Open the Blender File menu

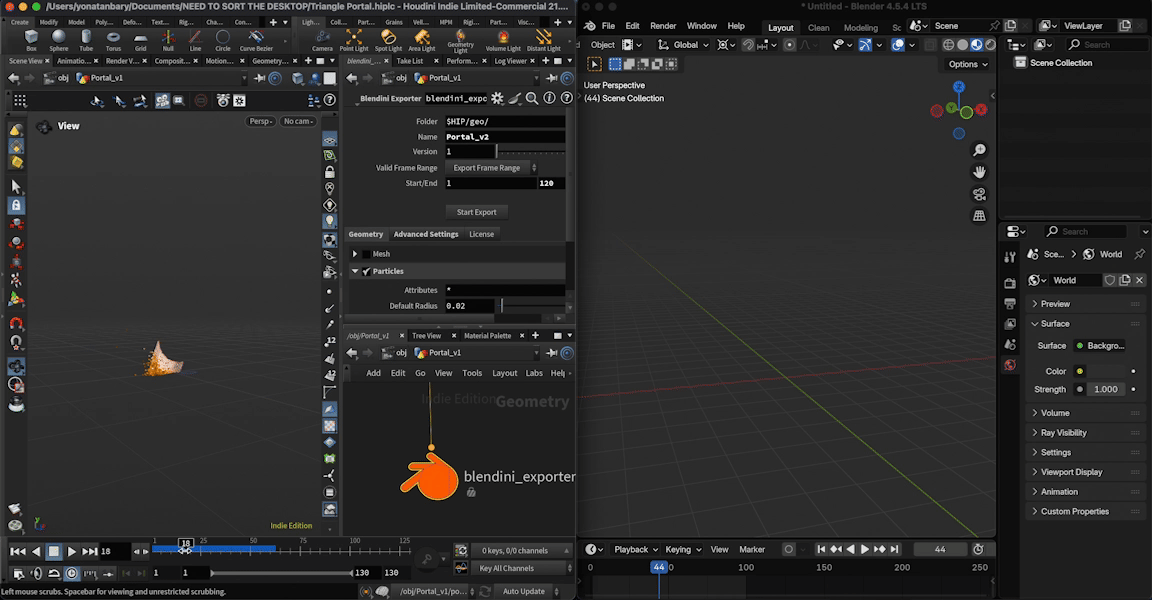click(x=608, y=26)
